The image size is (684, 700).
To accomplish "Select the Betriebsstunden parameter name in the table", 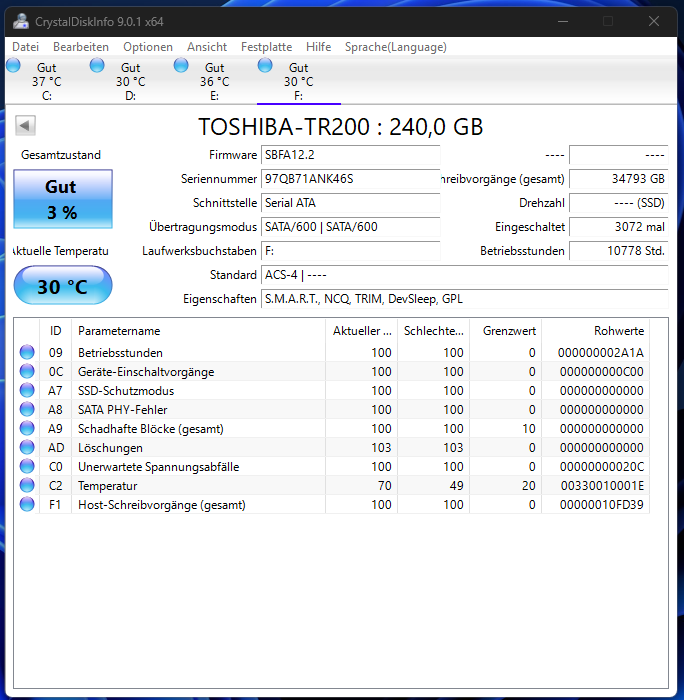I will point(120,353).
